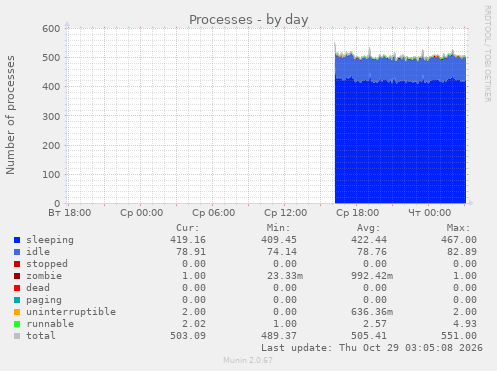
Task: Click the 'Number of processes' axis label
Action: [x=10, y=115]
